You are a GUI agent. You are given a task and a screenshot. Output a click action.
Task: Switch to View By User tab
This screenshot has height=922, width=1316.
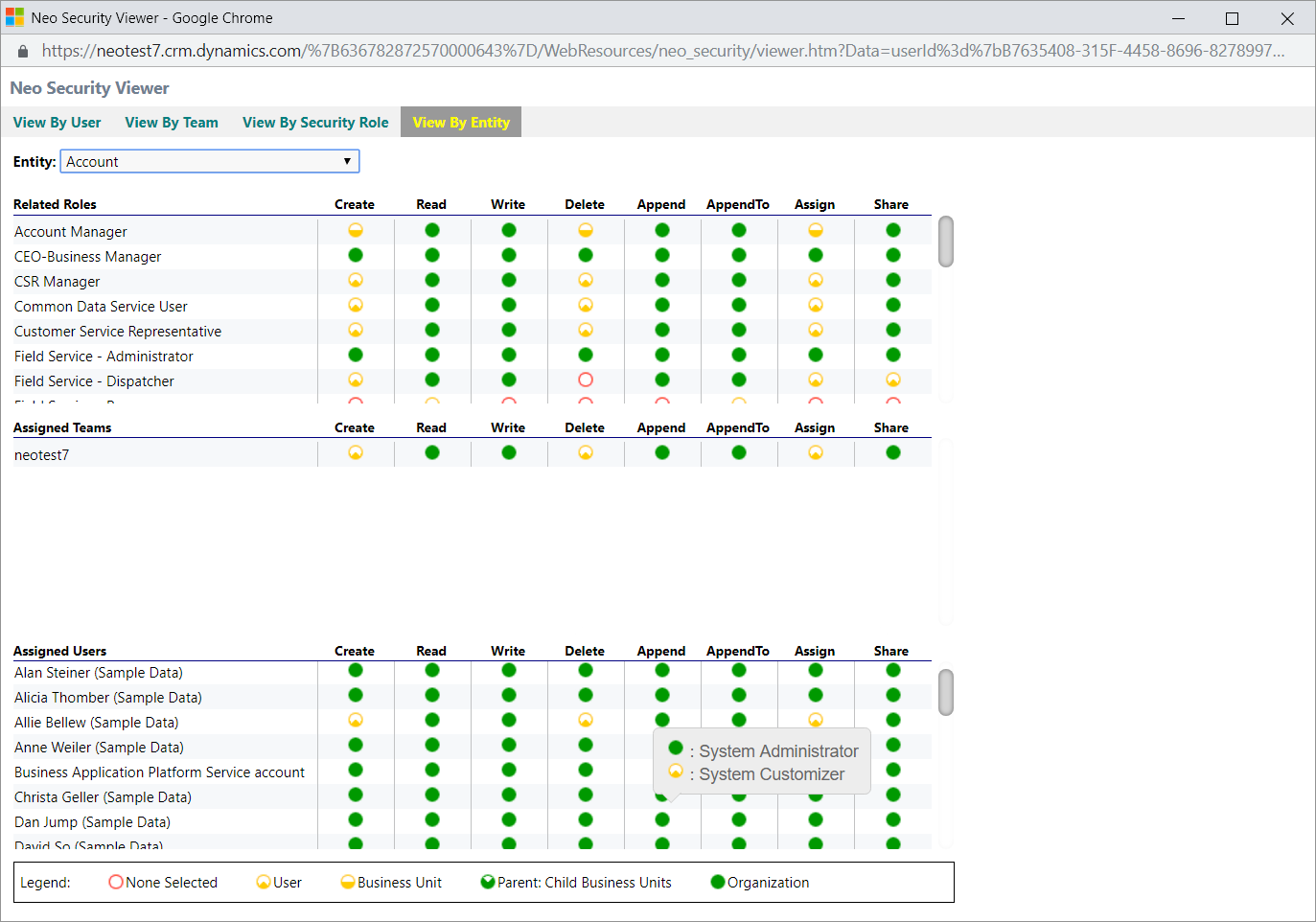(x=57, y=123)
